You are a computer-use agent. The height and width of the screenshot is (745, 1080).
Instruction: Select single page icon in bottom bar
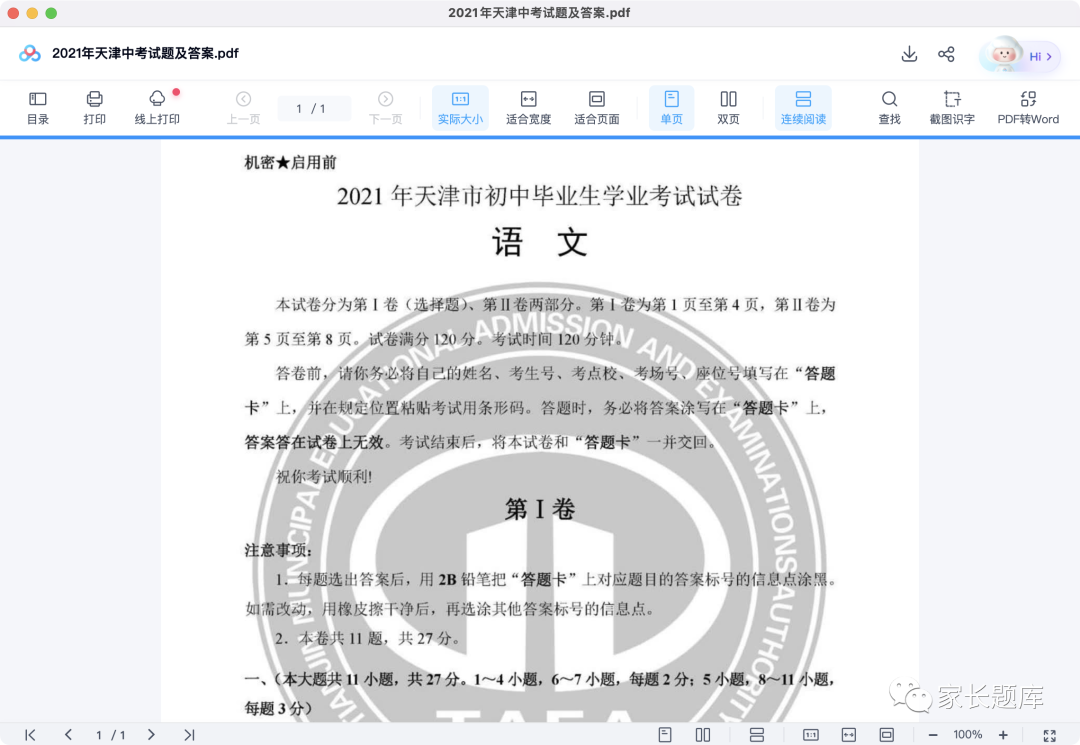pos(665,735)
